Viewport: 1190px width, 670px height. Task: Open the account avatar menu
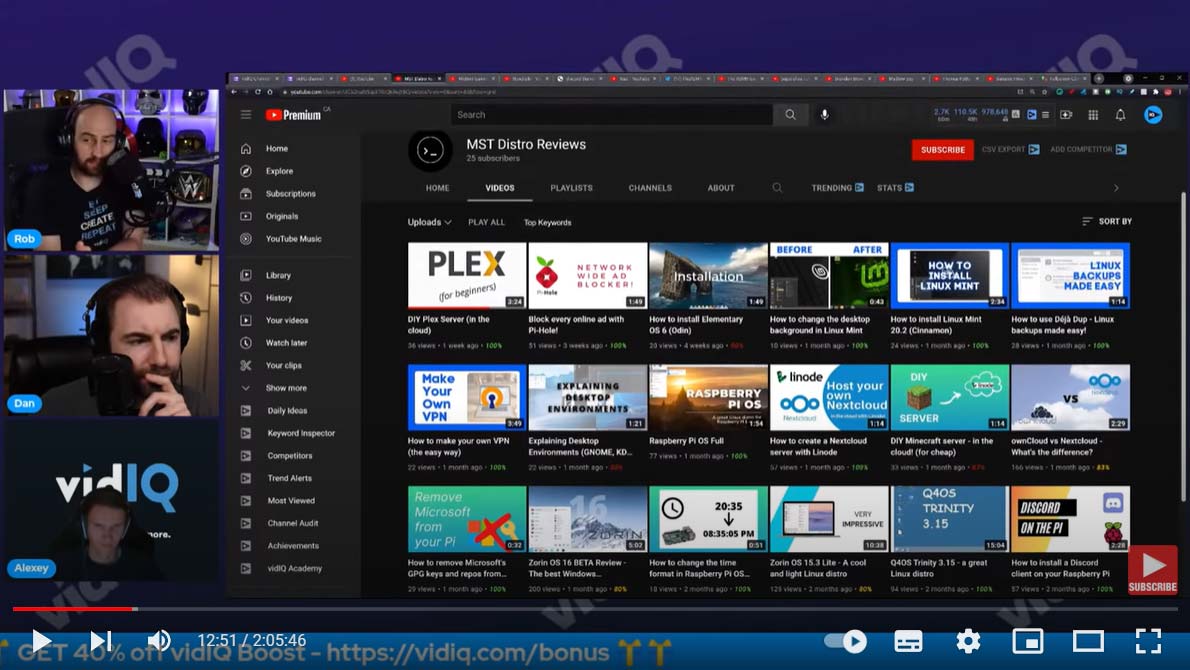pos(1153,115)
